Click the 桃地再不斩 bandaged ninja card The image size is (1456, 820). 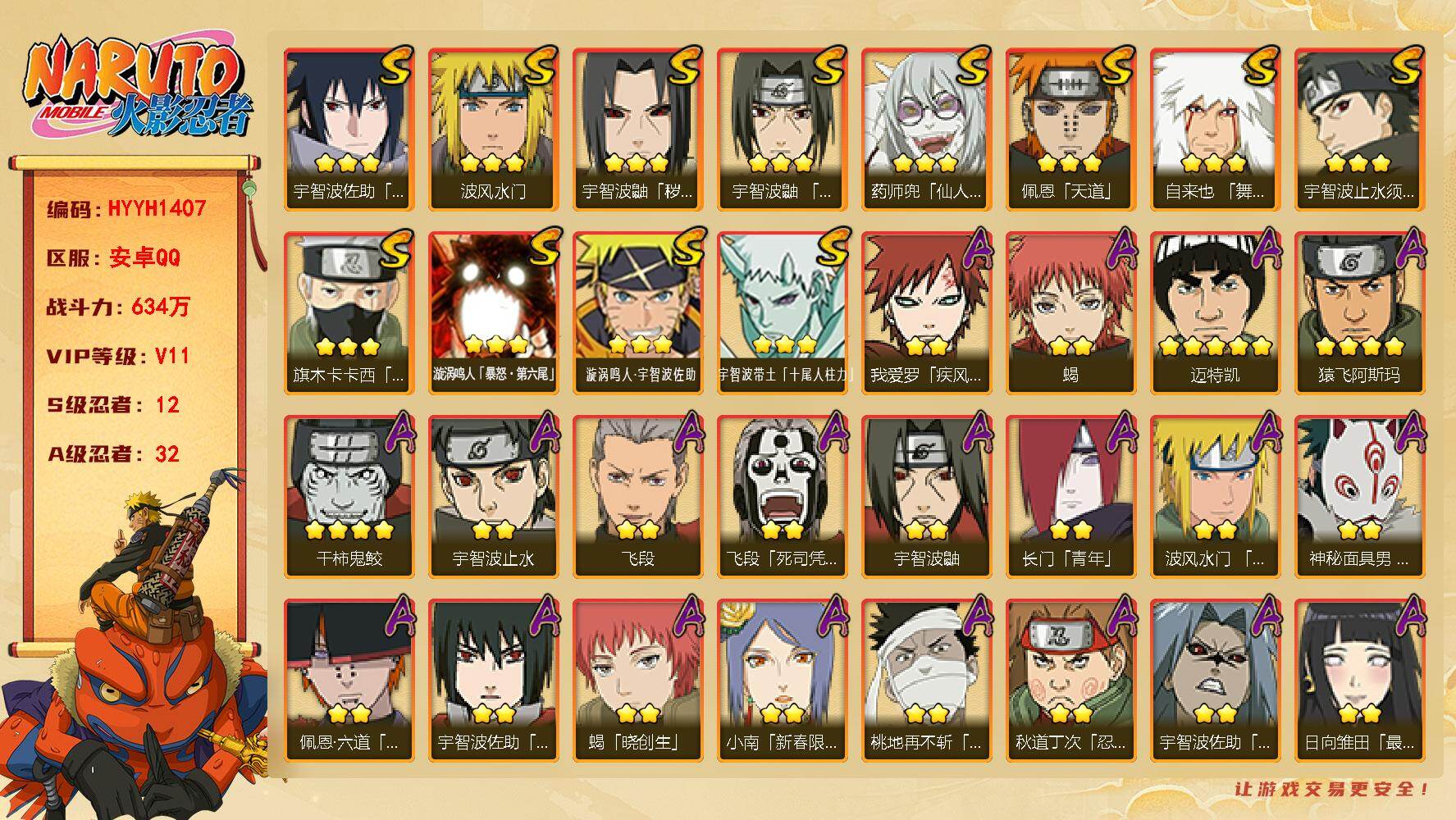[x=926, y=680]
